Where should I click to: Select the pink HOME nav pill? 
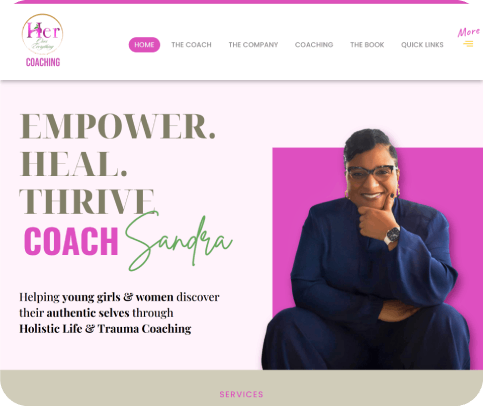pos(144,45)
